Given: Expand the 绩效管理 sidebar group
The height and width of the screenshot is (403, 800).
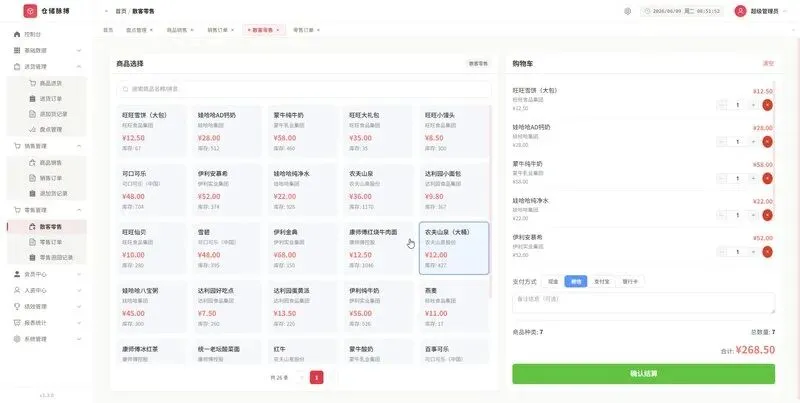Looking at the screenshot, I should coord(79,307).
